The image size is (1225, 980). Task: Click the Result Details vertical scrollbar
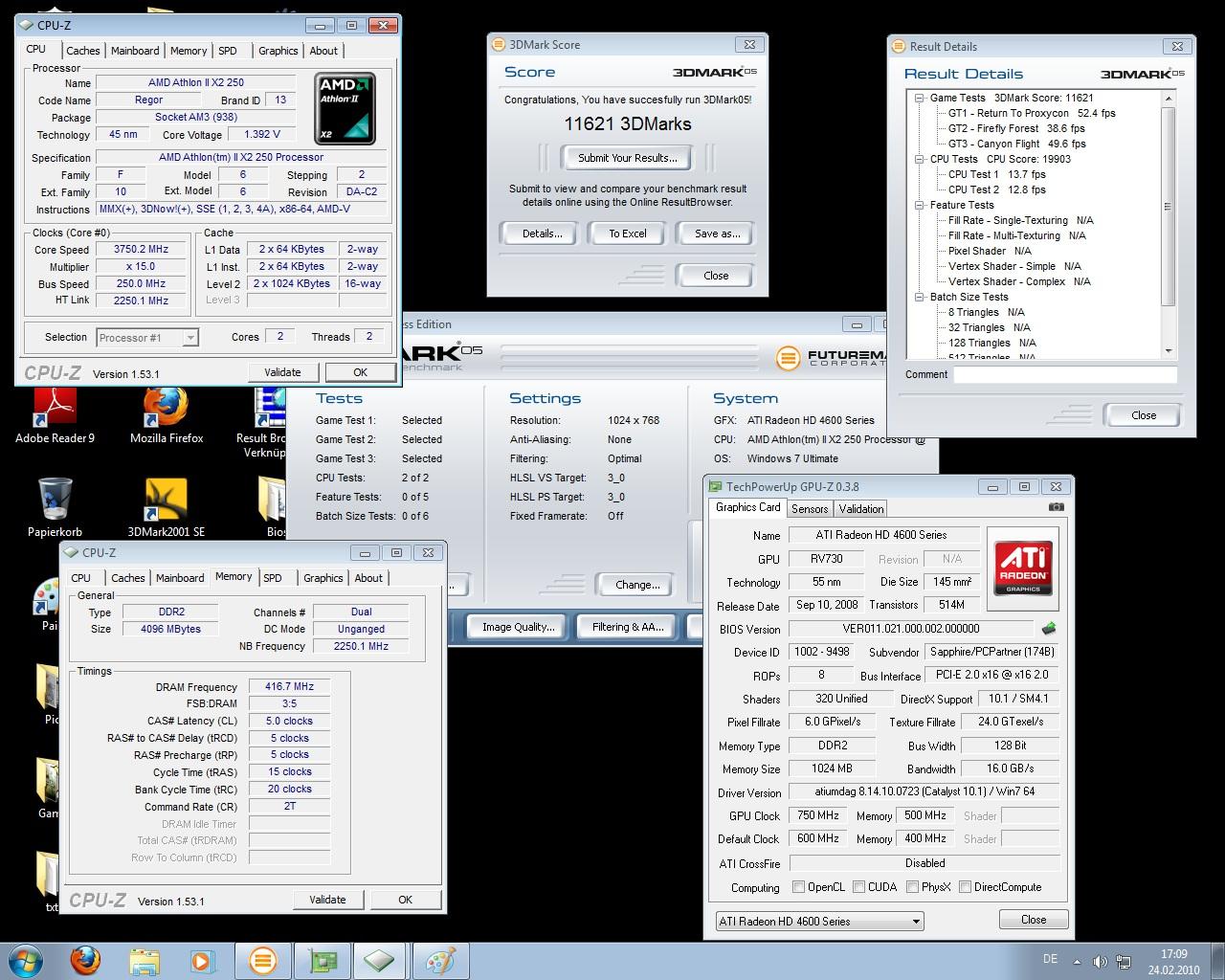[1169, 224]
